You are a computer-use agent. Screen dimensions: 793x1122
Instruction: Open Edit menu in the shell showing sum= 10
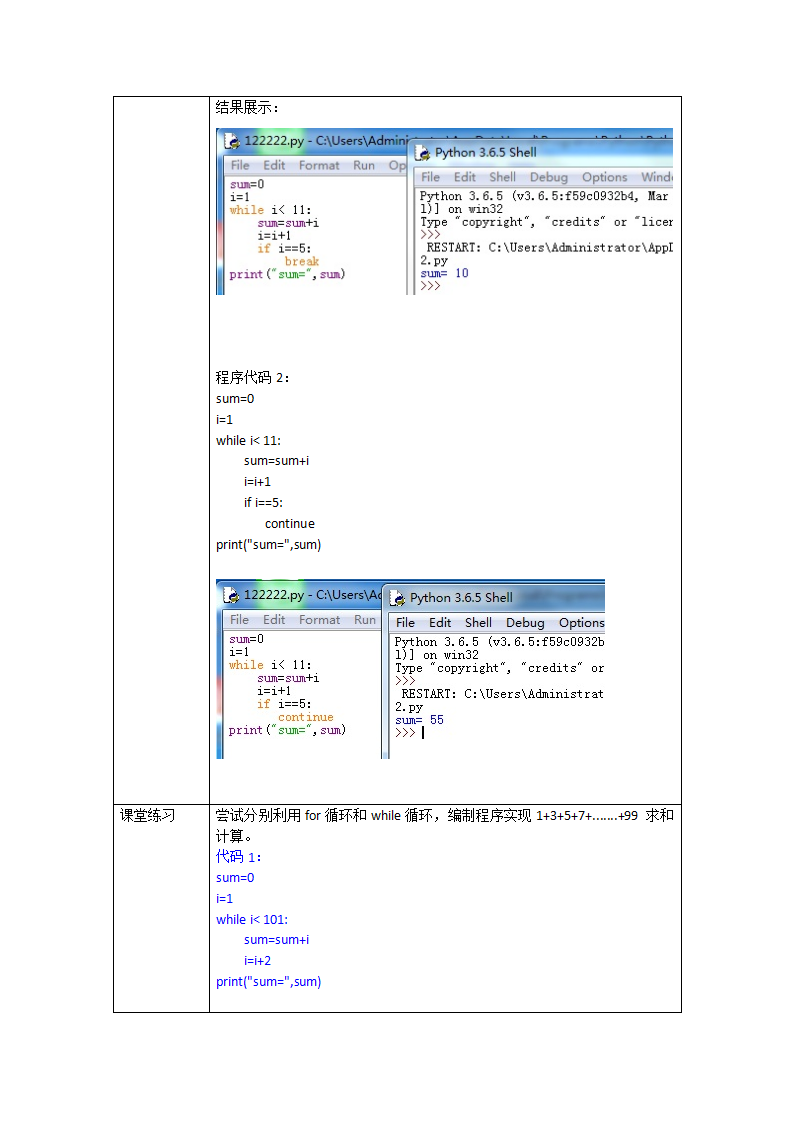464,177
